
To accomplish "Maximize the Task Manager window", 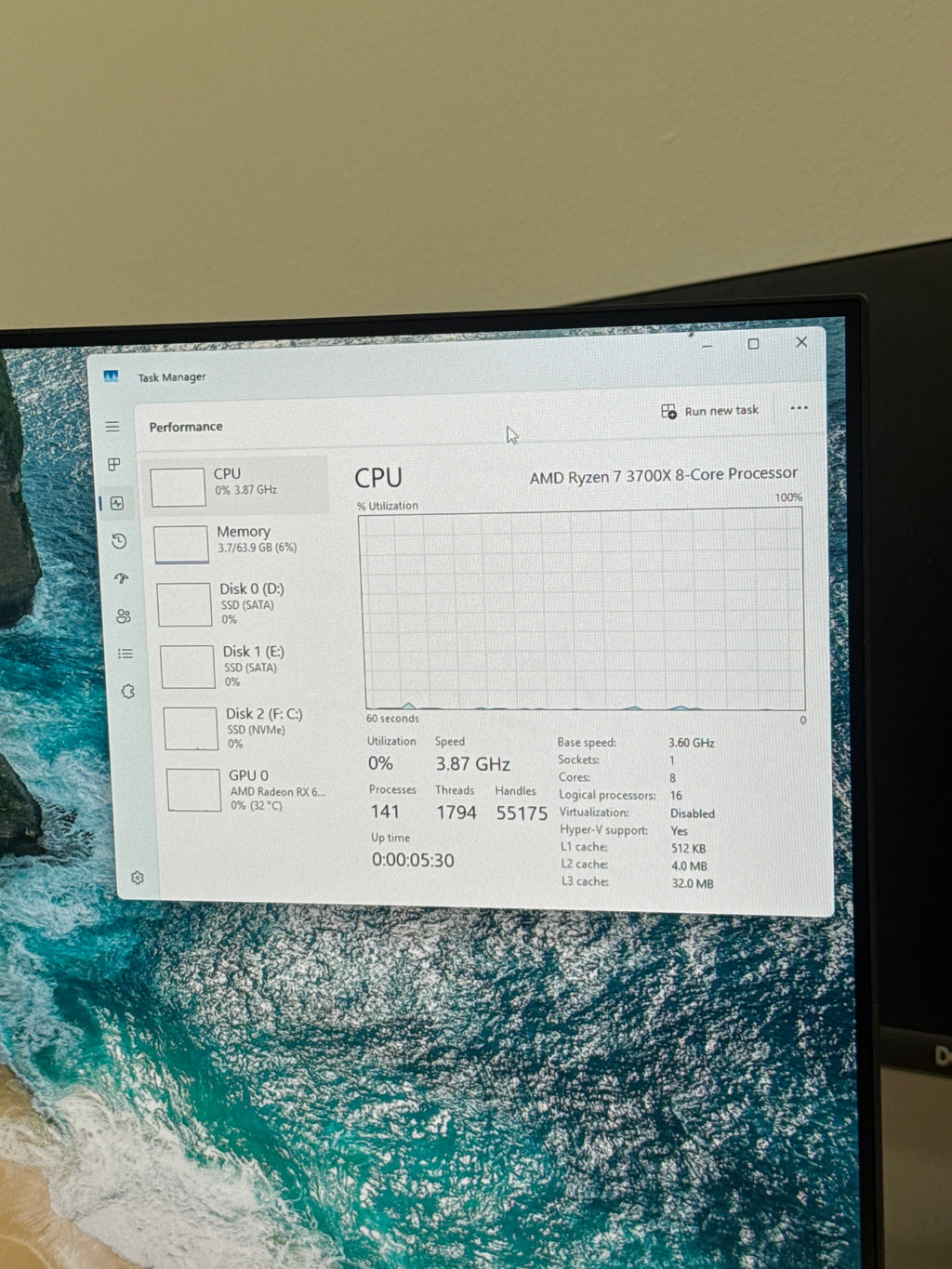I will [x=753, y=344].
